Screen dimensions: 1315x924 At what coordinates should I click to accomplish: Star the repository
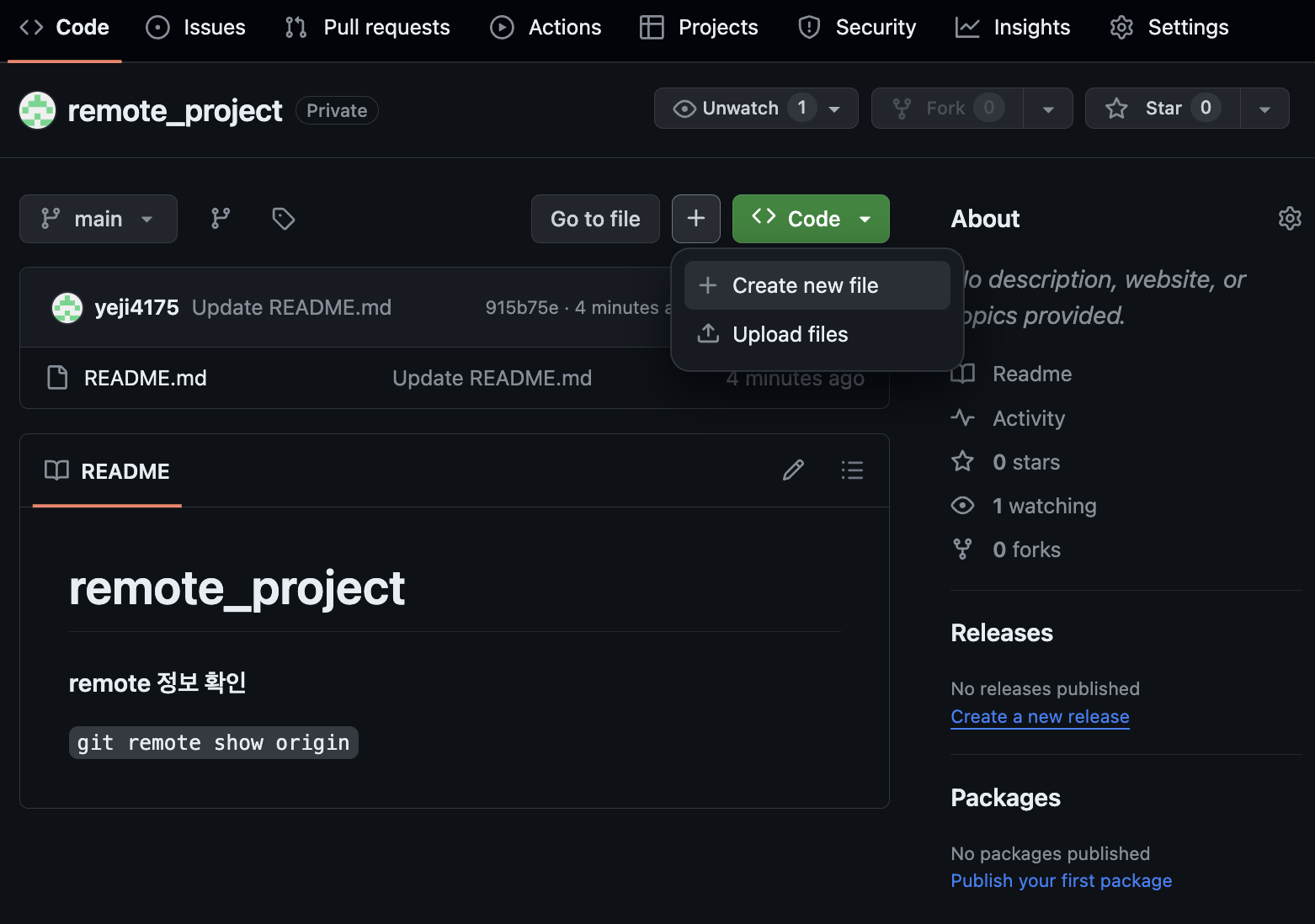point(1163,108)
